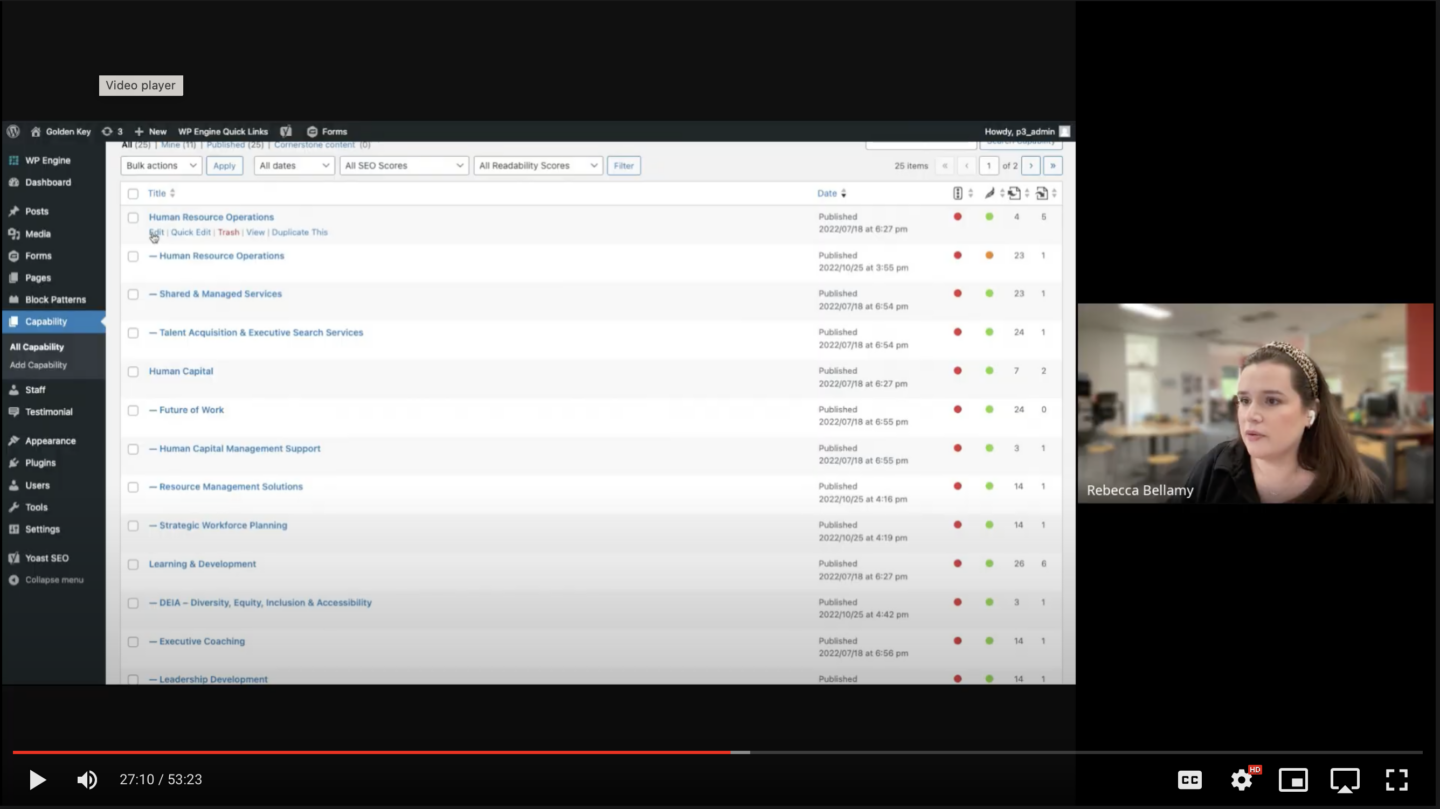Check Talent Acquisition & Executive Search row
The height and width of the screenshot is (809, 1440).
pyautogui.click(x=133, y=333)
